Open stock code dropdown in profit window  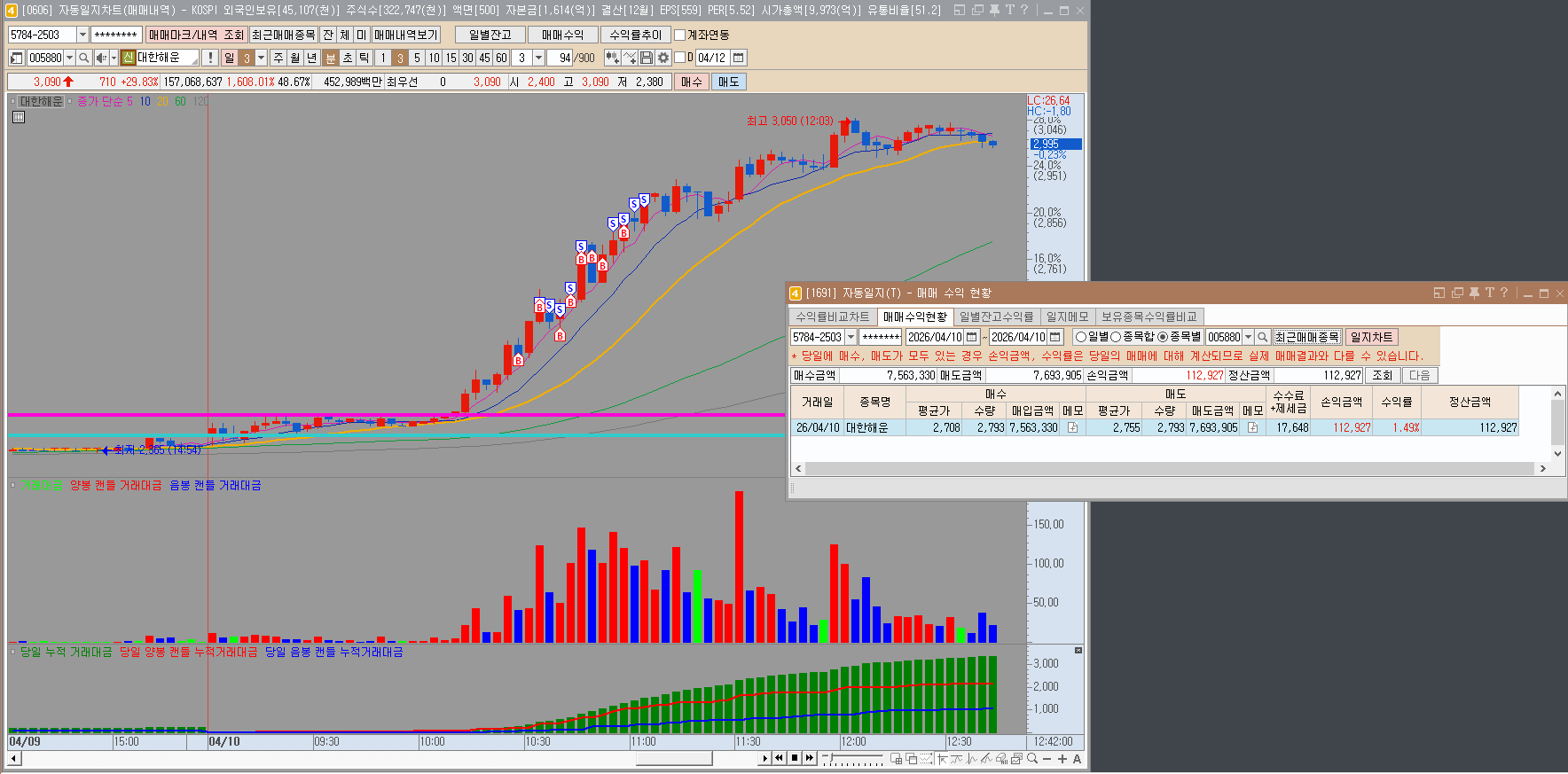(1249, 337)
